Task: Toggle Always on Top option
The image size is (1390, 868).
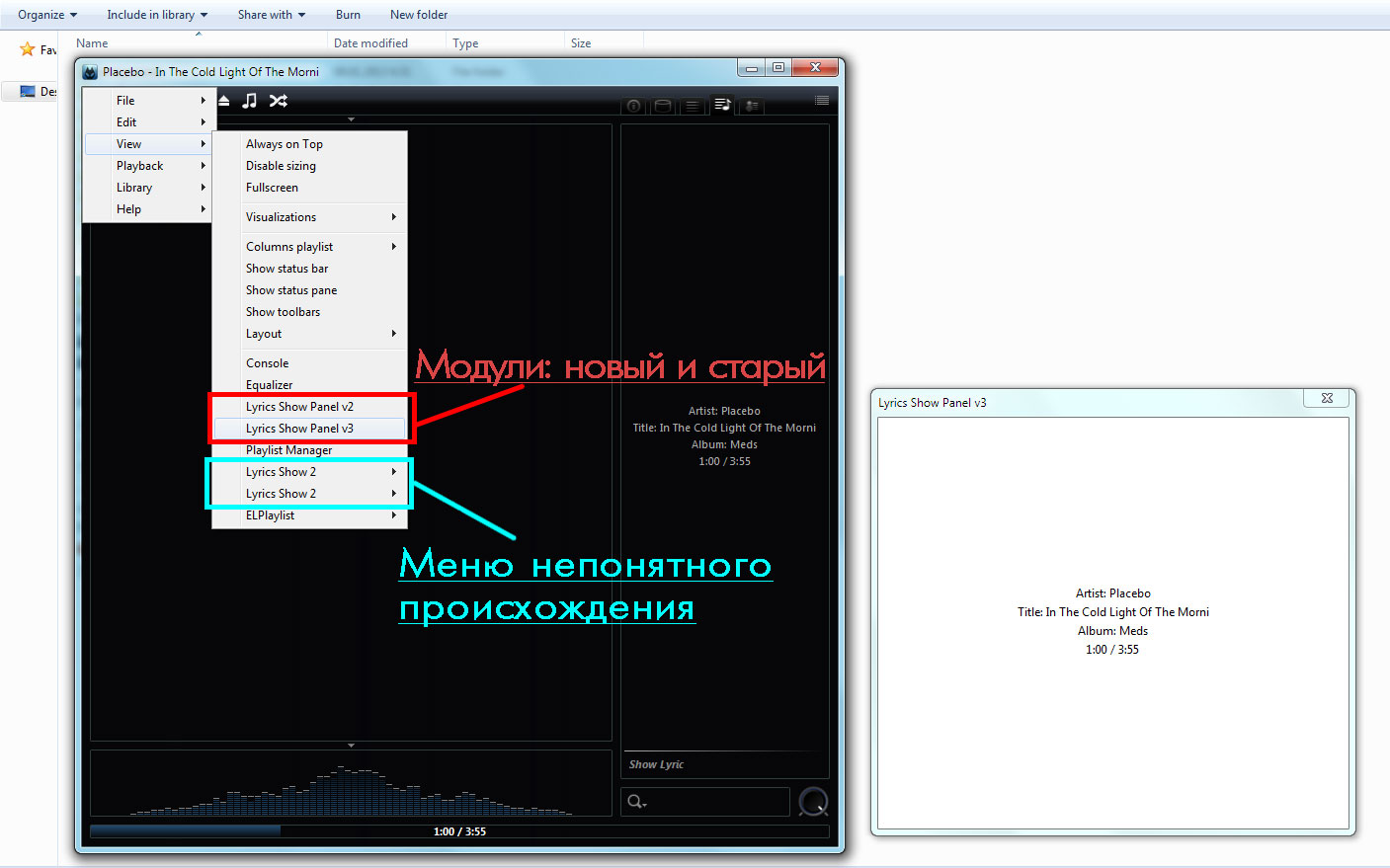Action: [x=285, y=144]
